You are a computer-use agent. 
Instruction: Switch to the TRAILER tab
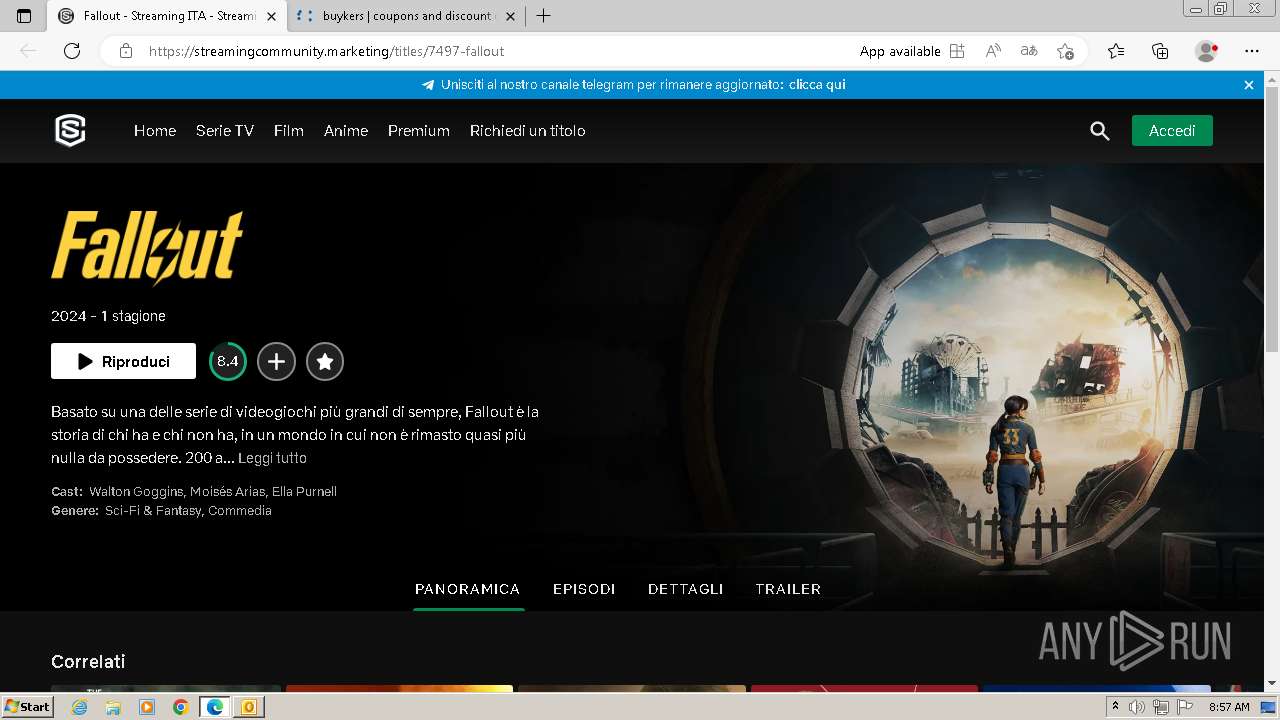788,589
